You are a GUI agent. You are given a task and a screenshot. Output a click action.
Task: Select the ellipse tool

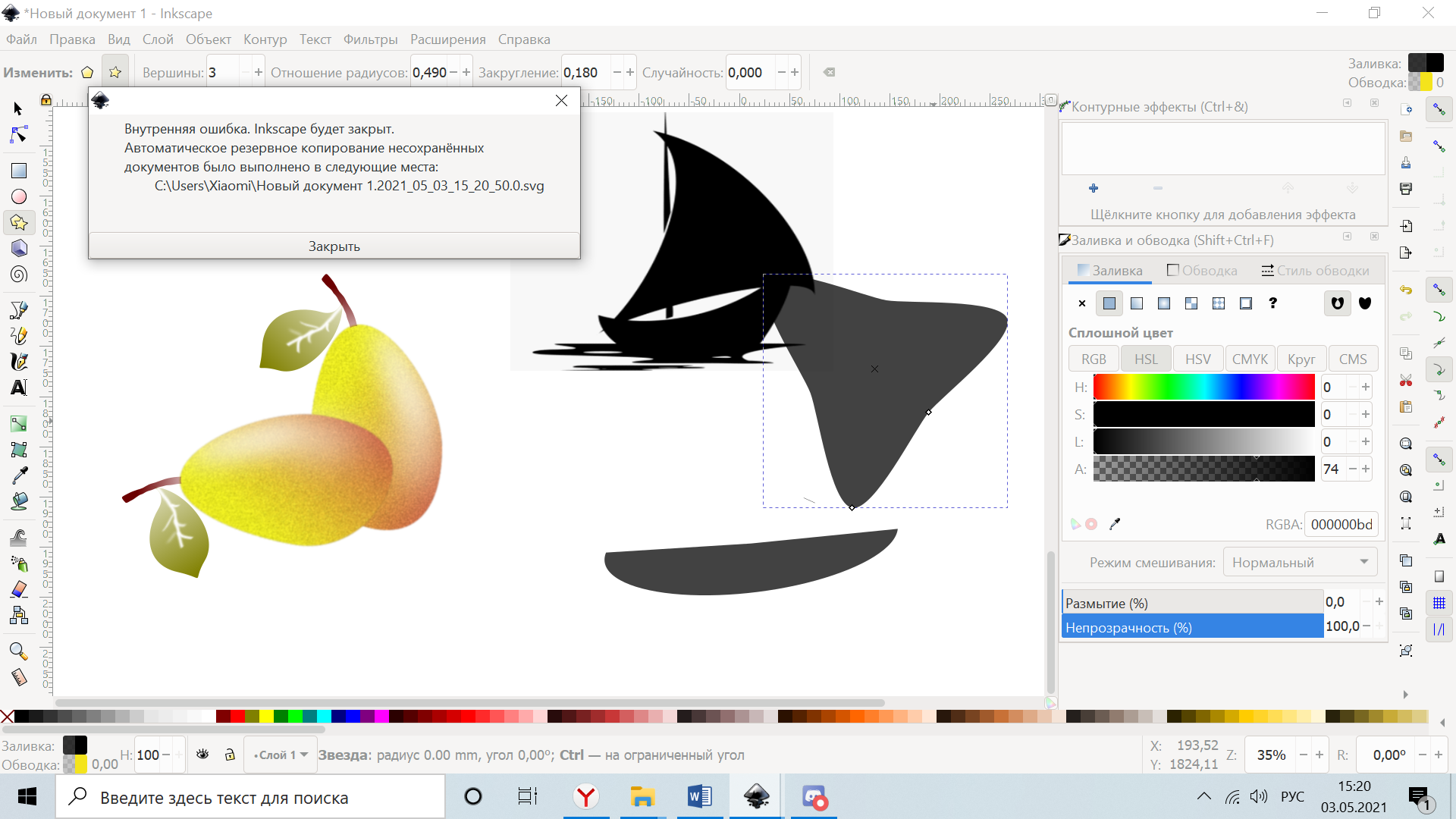19,196
